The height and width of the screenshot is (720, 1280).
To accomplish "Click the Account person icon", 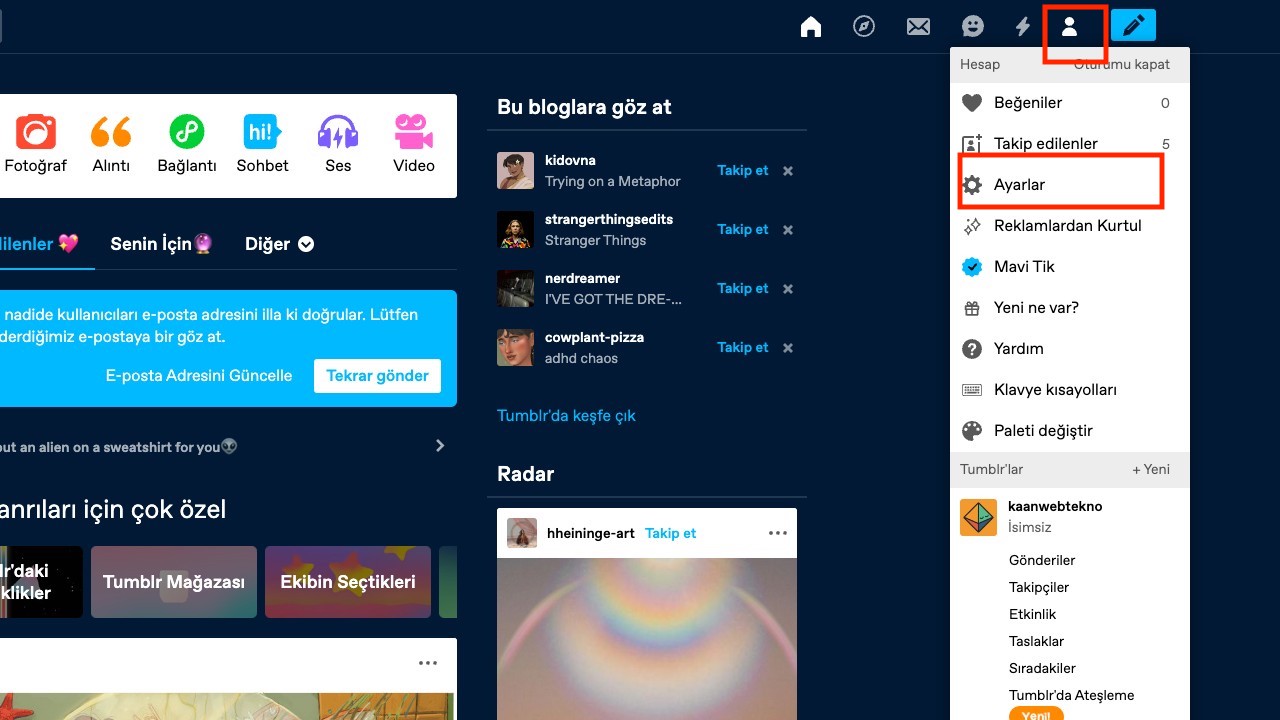I will [1069, 27].
